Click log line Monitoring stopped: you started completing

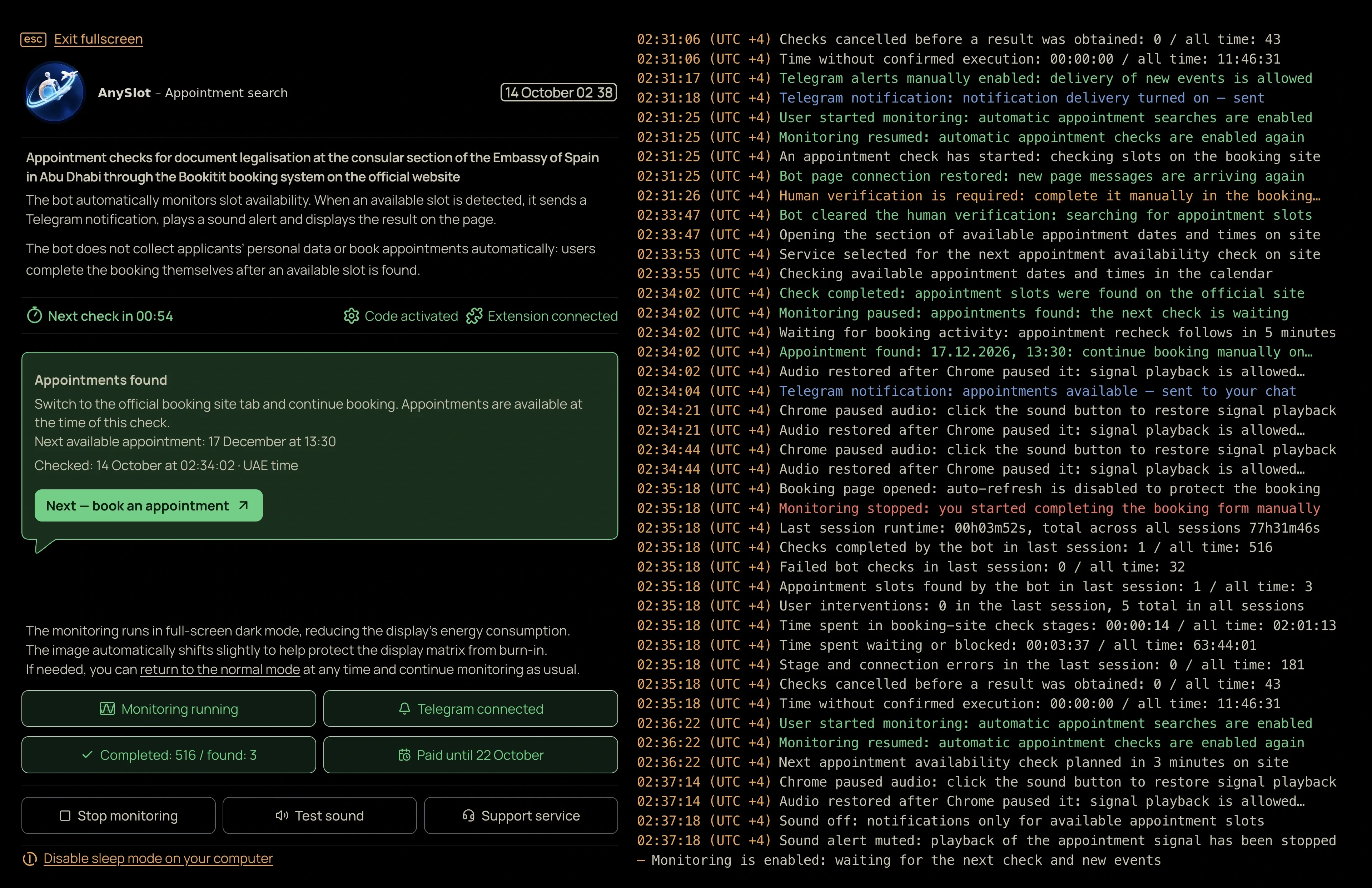[x=978, y=508]
